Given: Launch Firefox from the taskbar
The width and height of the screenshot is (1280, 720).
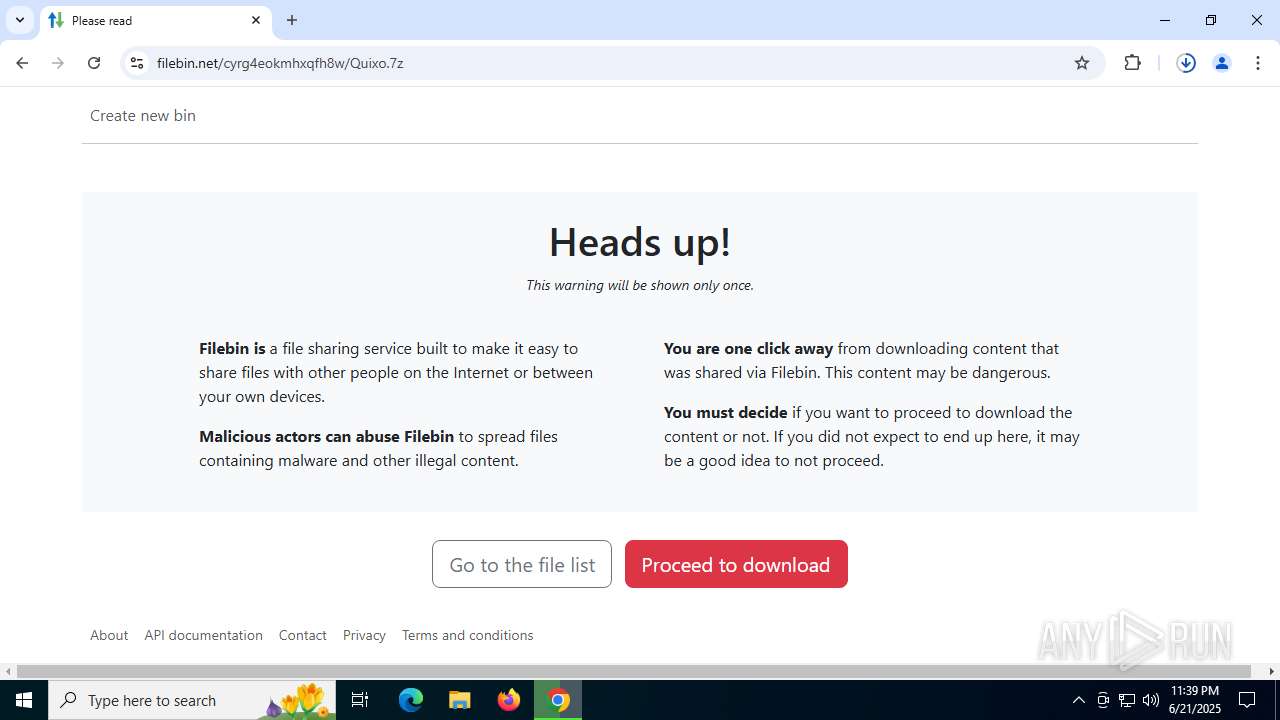Looking at the screenshot, I should 509,700.
